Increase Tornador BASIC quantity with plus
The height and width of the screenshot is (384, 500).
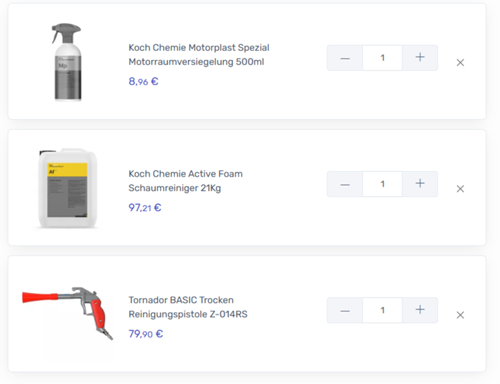coord(420,310)
